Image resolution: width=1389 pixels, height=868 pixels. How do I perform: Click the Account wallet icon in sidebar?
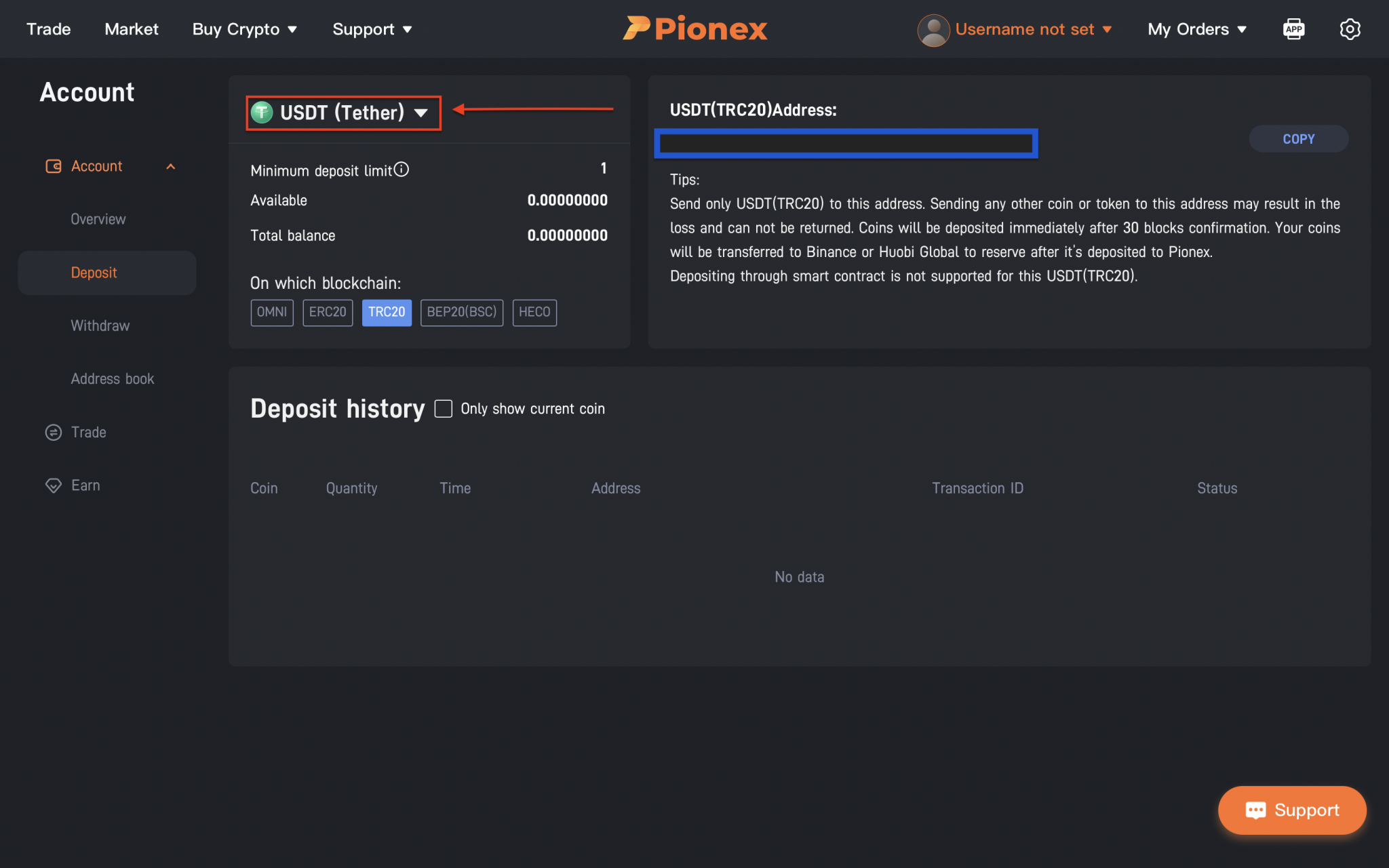tap(54, 165)
